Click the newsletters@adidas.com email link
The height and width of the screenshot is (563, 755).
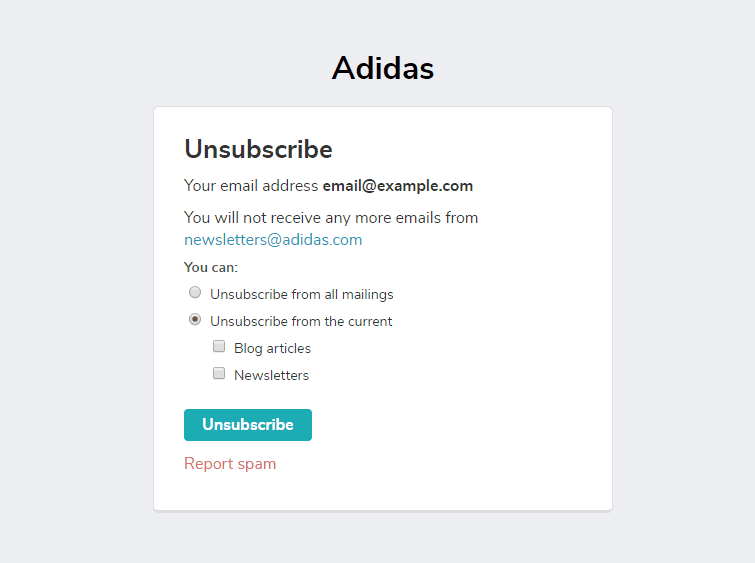point(273,240)
